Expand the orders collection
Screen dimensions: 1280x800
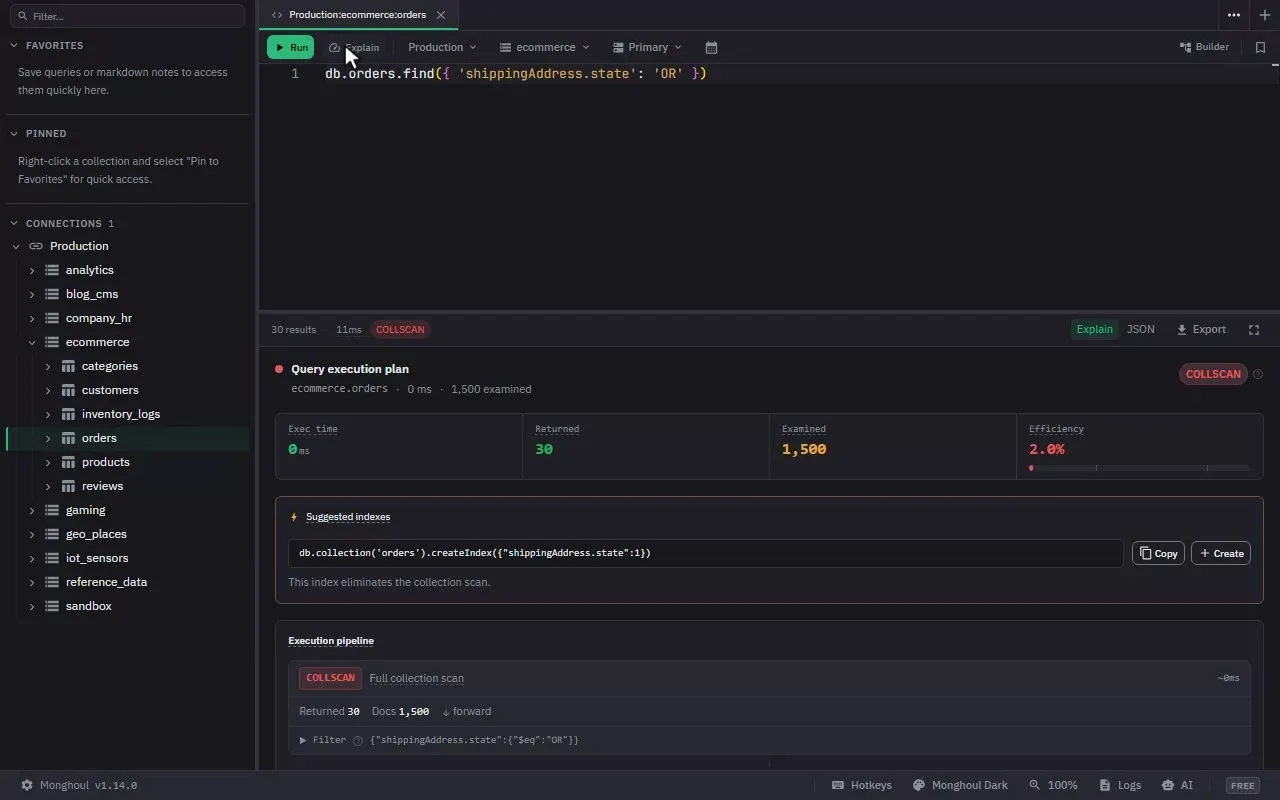(48, 438)
